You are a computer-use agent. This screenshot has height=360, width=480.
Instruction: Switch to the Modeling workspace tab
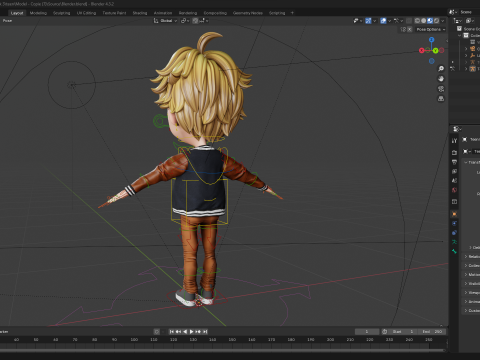pos(38,13)
